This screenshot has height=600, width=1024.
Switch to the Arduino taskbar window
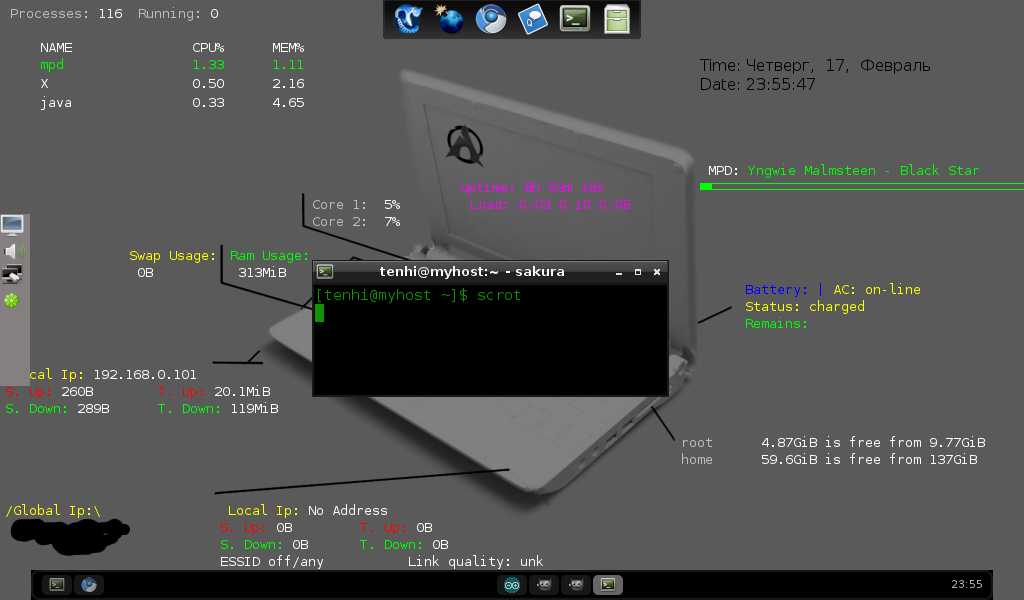pyautogui.click(x=512, y=585)
